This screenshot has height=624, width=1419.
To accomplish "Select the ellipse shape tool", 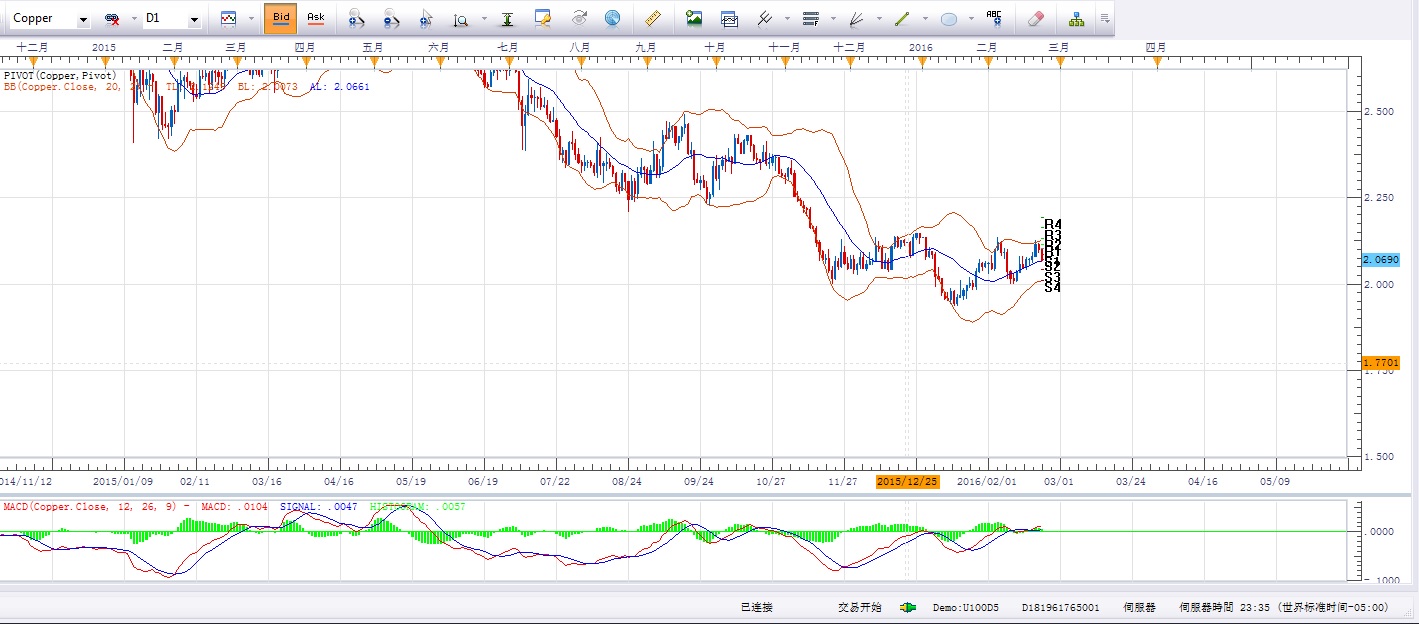I will [949, 18].
